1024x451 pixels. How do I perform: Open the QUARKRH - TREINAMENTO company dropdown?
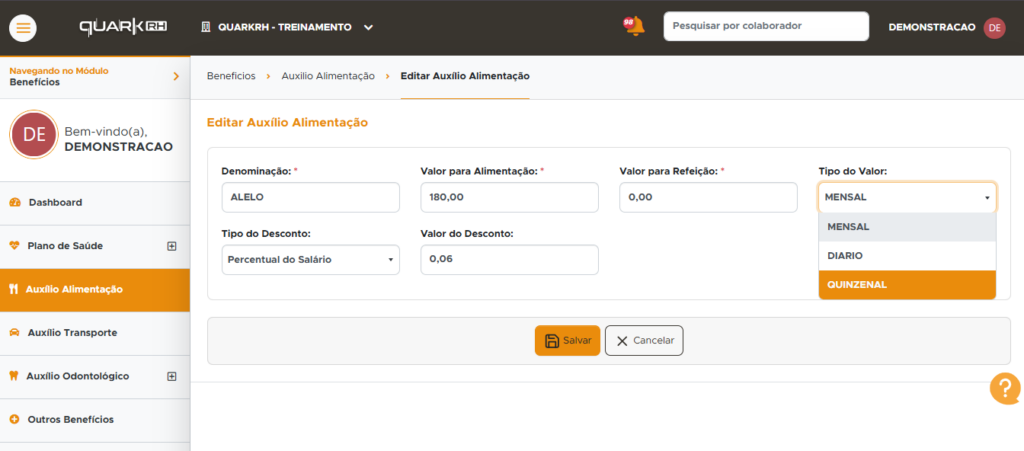pyautogui.click(x=287, y=27)
